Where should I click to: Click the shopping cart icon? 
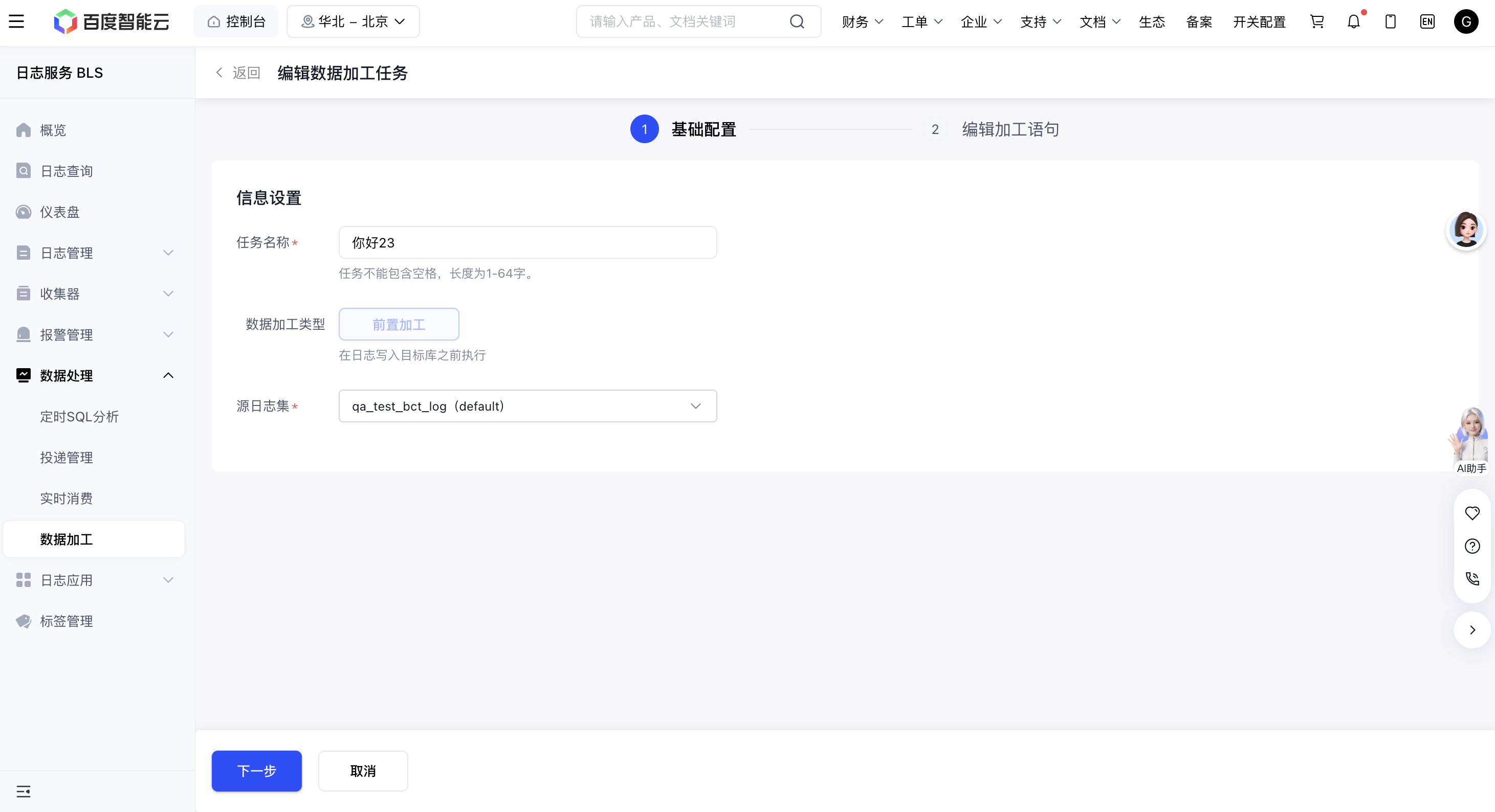[x=1317, y=22]
